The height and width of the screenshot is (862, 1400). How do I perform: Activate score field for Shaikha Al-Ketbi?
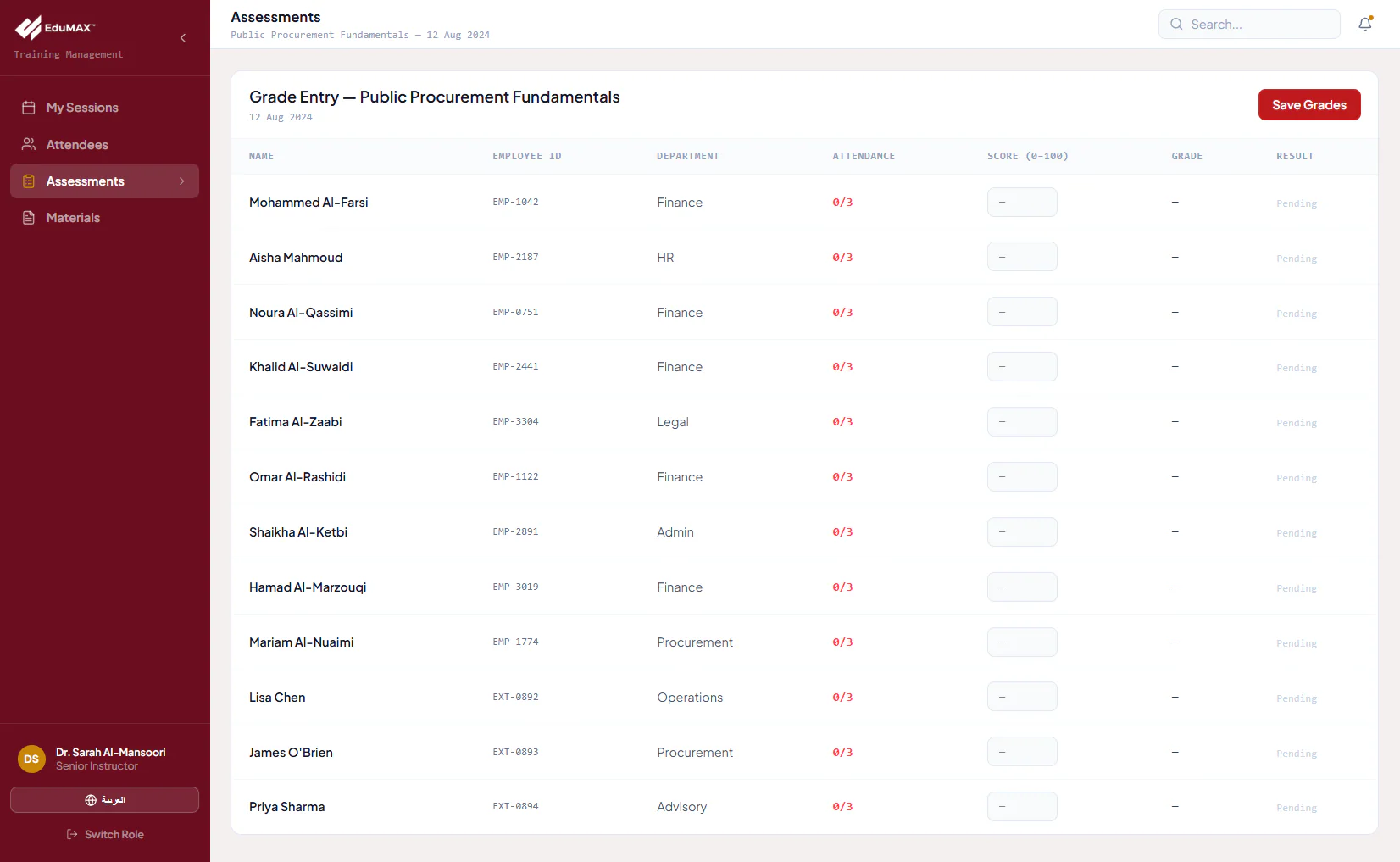coord(1022,532)
